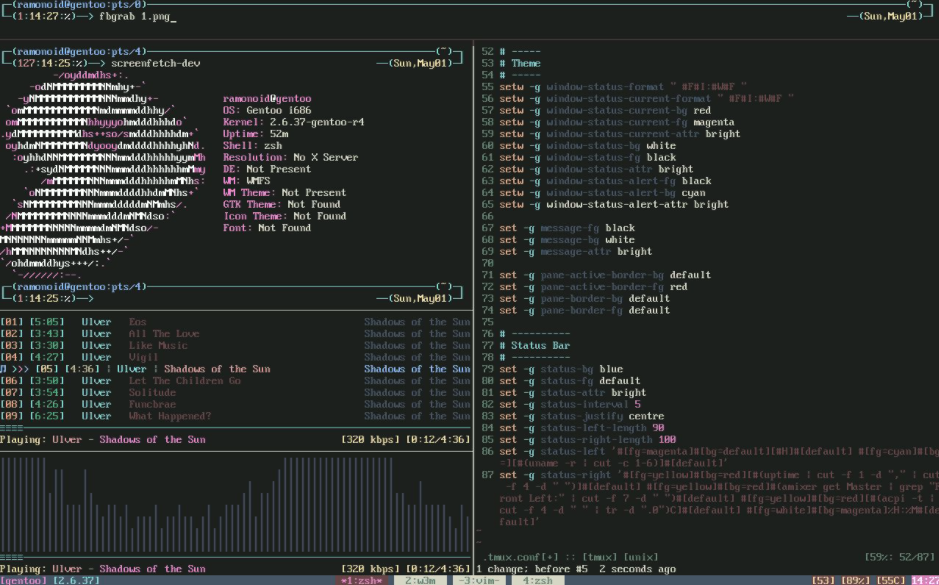This screenshot has height=585, width=939.
Task: Place cursor on line 60 window-status-bg white
Action: tap(587, 146)
